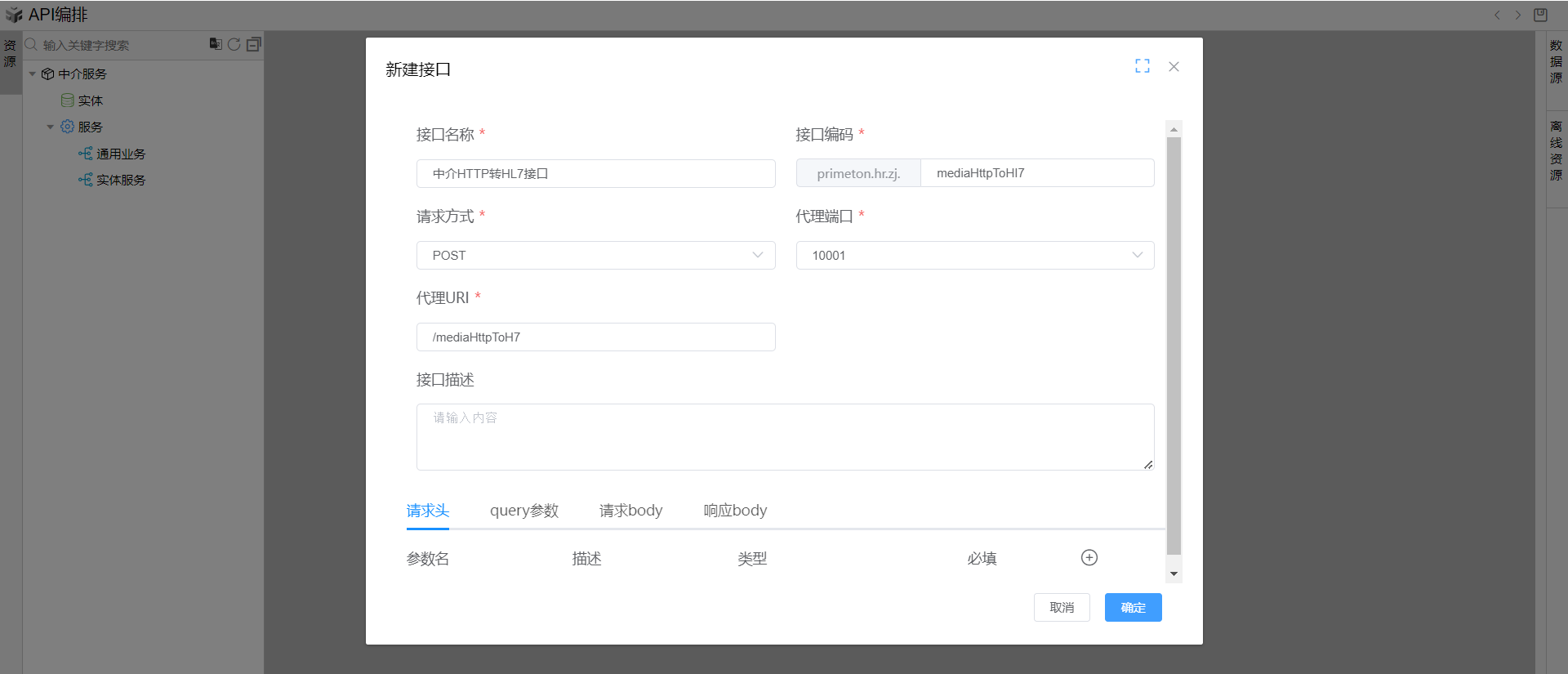Open the 请求方式 POST dropdown
Image resolution: width=1568 pixels, height=674 pixels.
[595, 255]
